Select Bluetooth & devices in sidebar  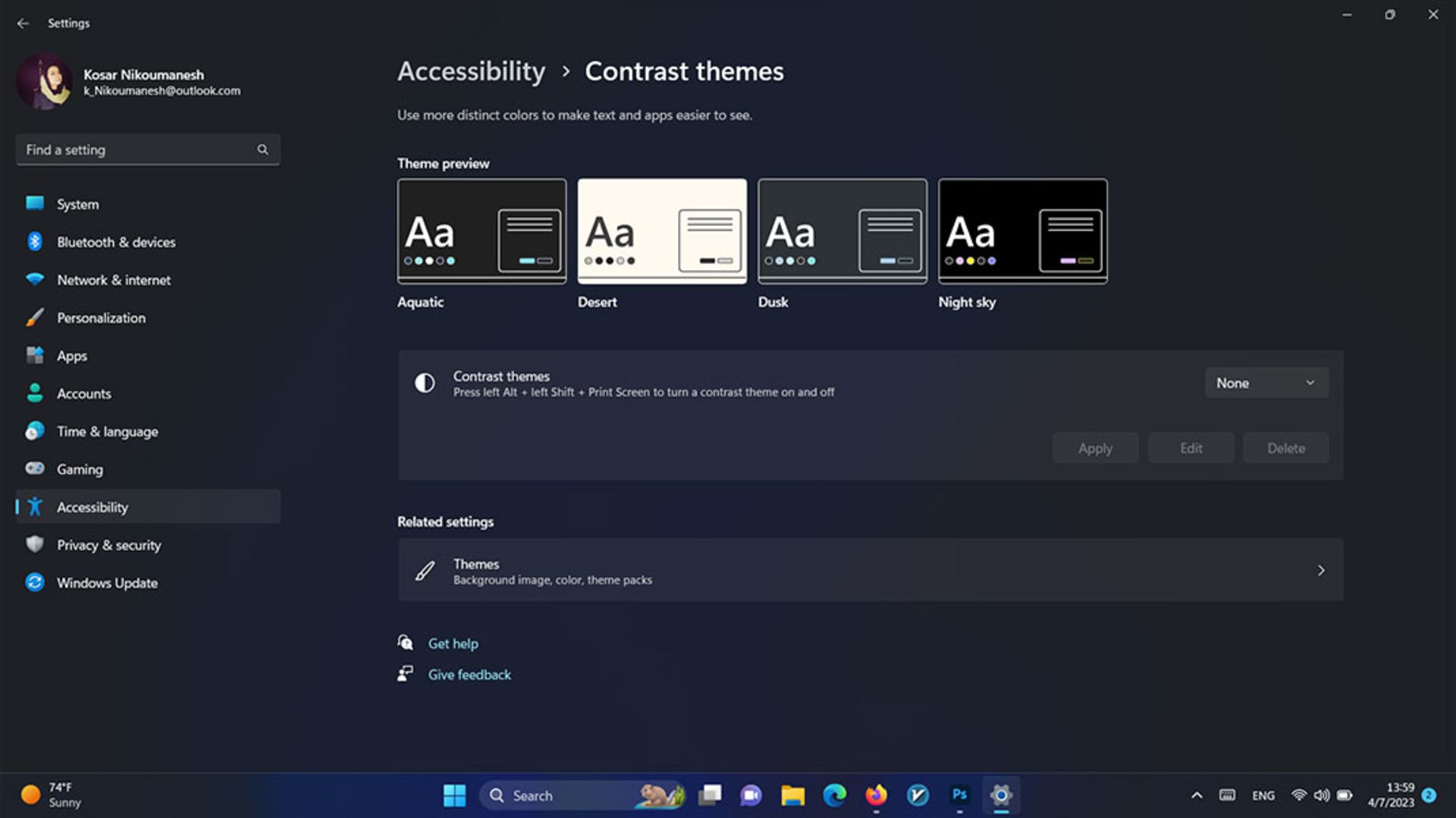(x=115, y=242)
